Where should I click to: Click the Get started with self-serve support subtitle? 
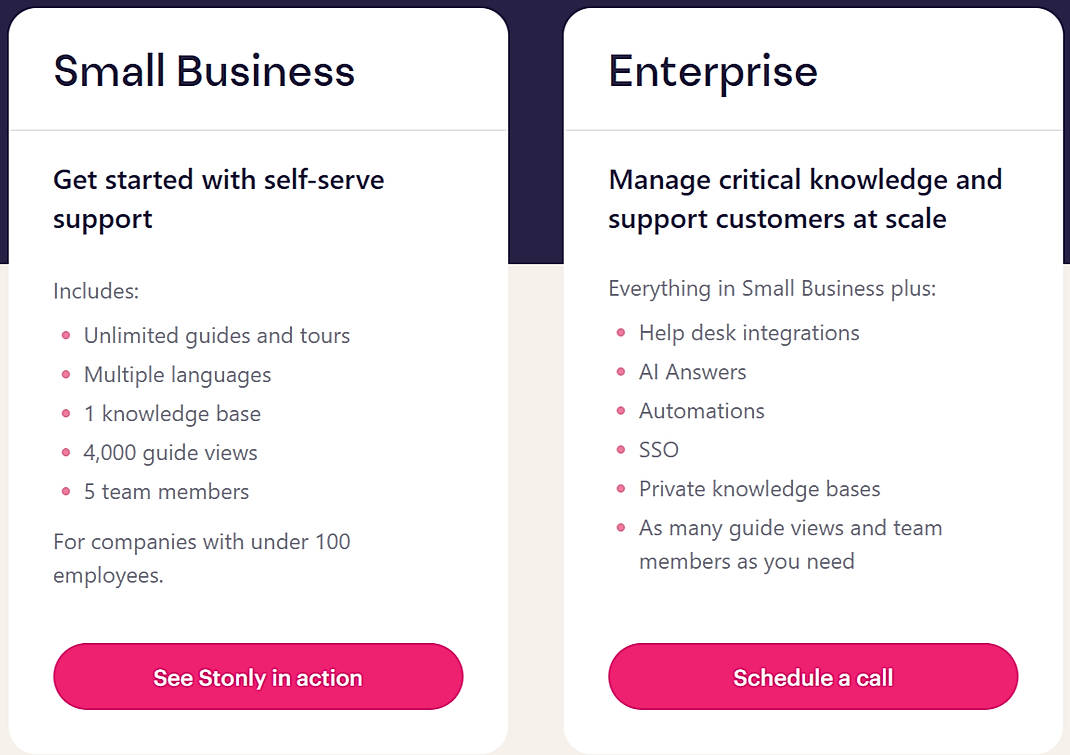(x=219, y=199)
